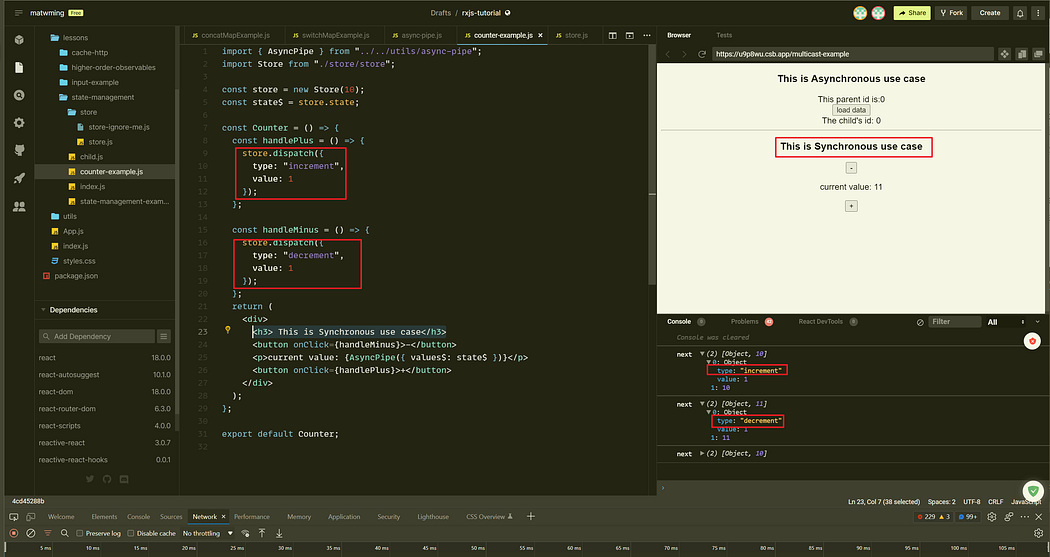This screenshot has width=1050, height=557.
Task: Switch to the store.js editor tab
Action: 572,35
